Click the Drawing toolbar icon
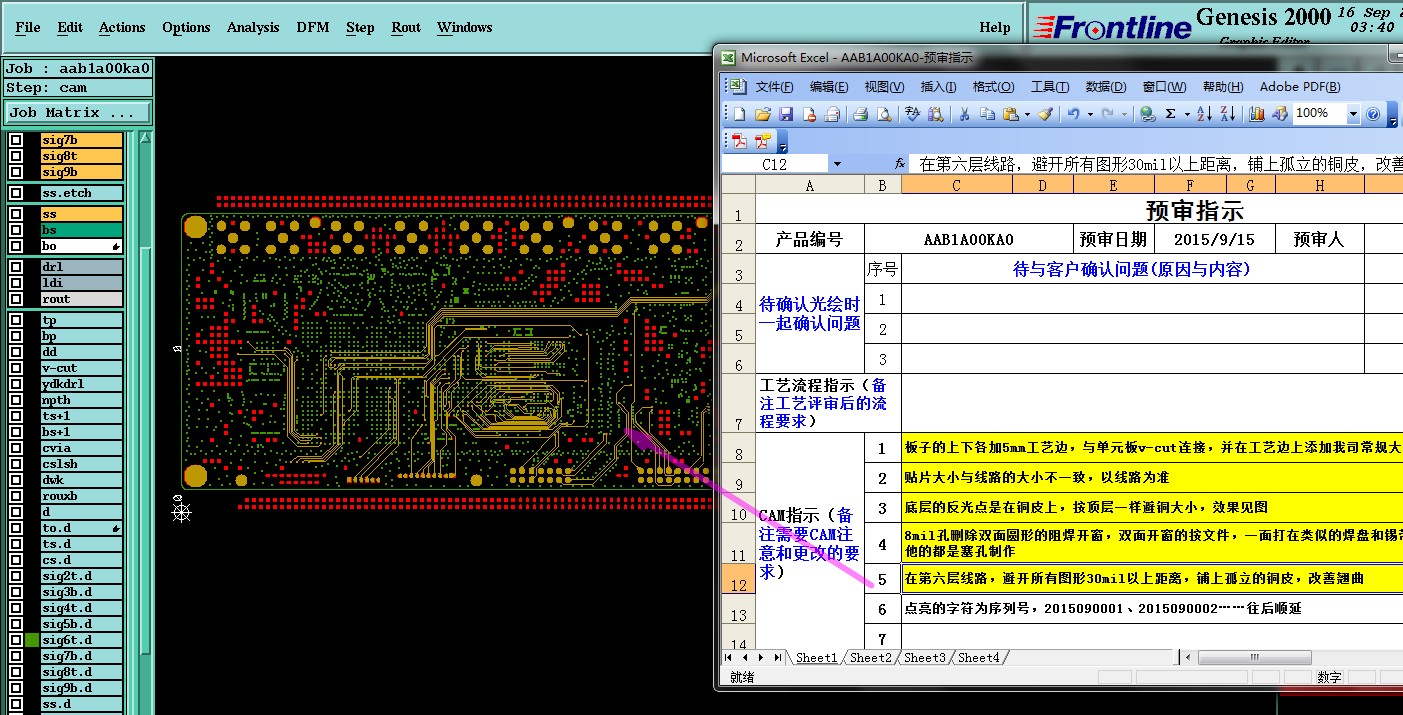Viewport: 1403px width, 715px height. click(x=1280, y=114)
